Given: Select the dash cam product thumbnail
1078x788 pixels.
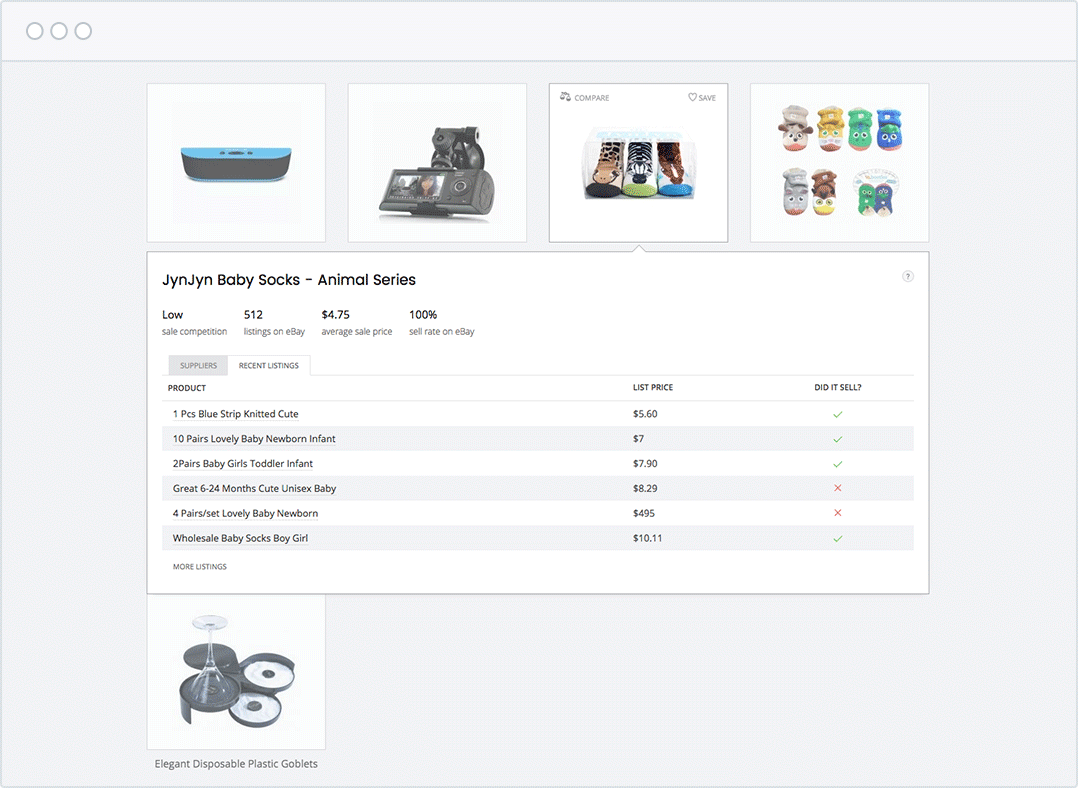Looking at the screenshot, I should (x=437, y=163).
